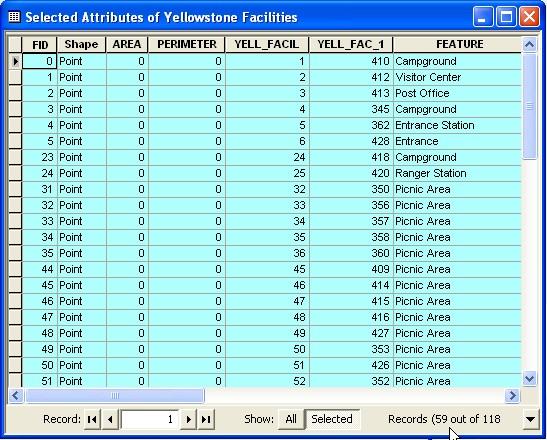Click the FID column header
Viewport: 547px width, 440px height.
[39, 44]
